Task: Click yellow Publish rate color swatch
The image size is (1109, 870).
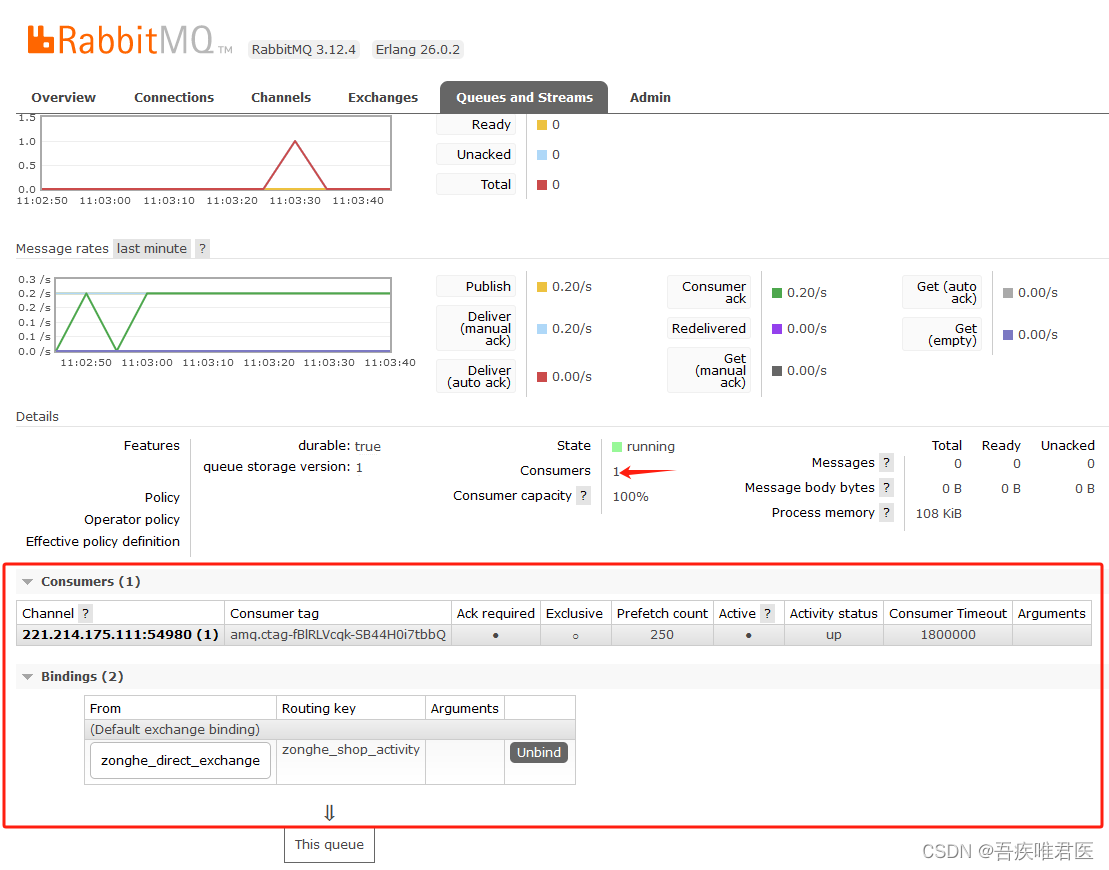Action: (x=542, y=287)
